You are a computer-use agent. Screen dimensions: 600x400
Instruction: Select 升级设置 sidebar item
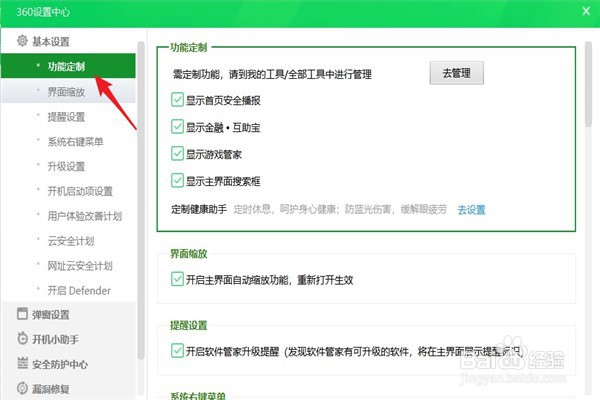point(68,166)
